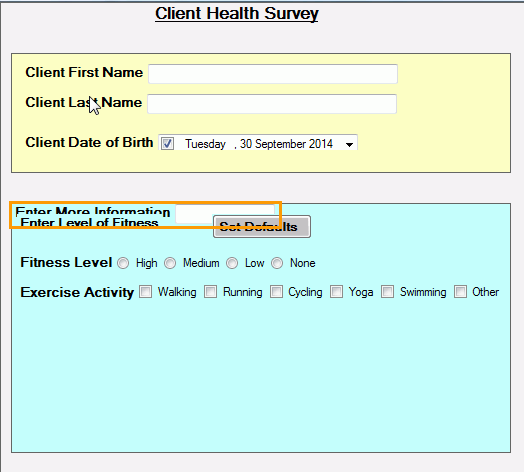Viewport: 524px width, 472px height.
Task: Check the Other activity checkbox
Action: click(x=460, y=291)
